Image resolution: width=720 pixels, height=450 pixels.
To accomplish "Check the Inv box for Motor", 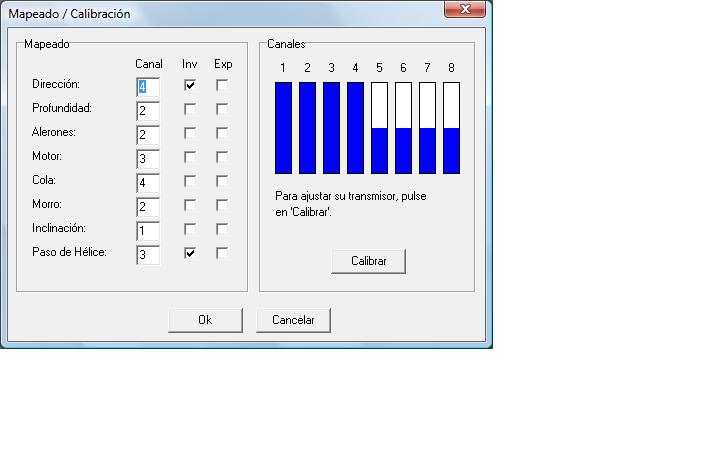I will [190, 157].
